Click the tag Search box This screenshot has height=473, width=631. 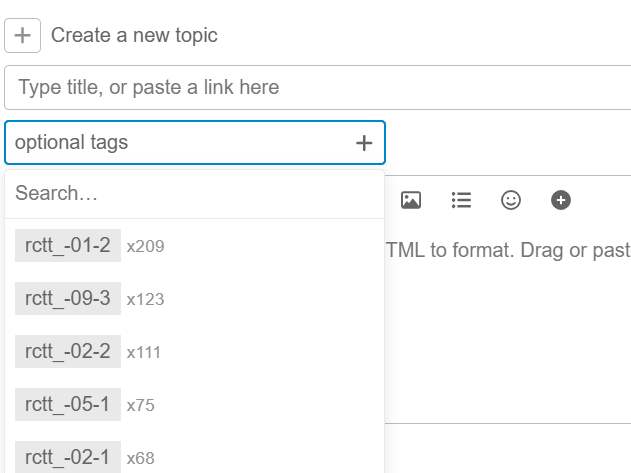194,194
